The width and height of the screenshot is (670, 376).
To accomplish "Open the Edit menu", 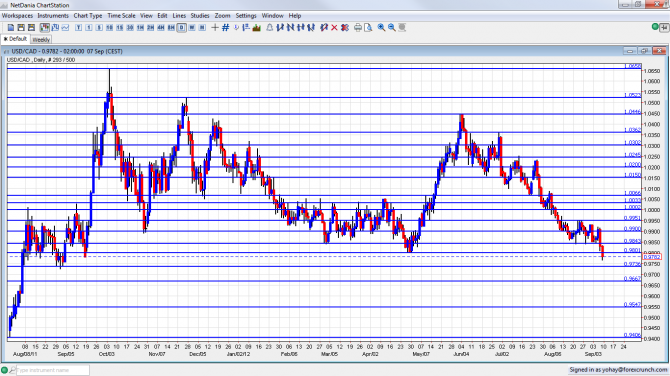I will [162, 16].
